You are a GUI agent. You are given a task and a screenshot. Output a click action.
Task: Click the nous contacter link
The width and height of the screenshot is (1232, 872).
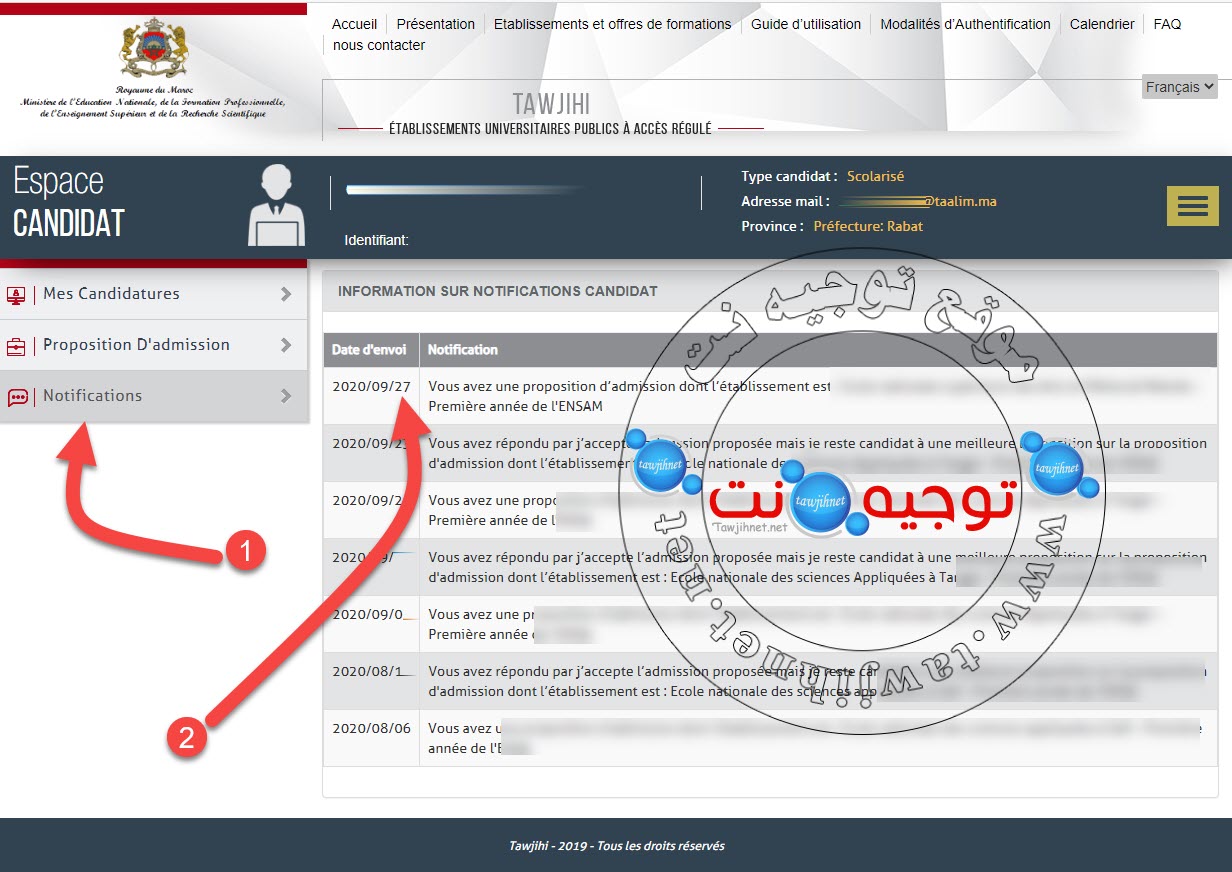[x=379, y=45]
